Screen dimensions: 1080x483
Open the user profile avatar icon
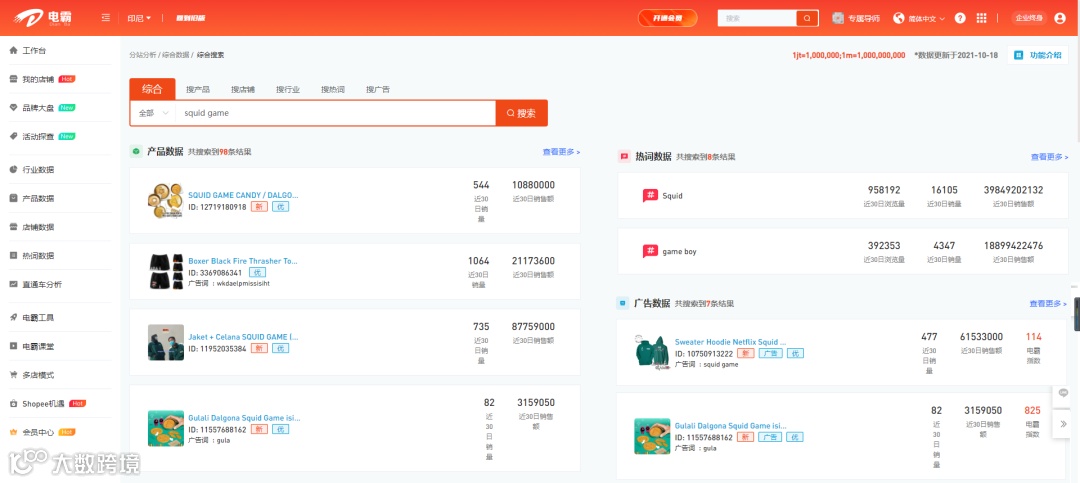point(1059,19)
